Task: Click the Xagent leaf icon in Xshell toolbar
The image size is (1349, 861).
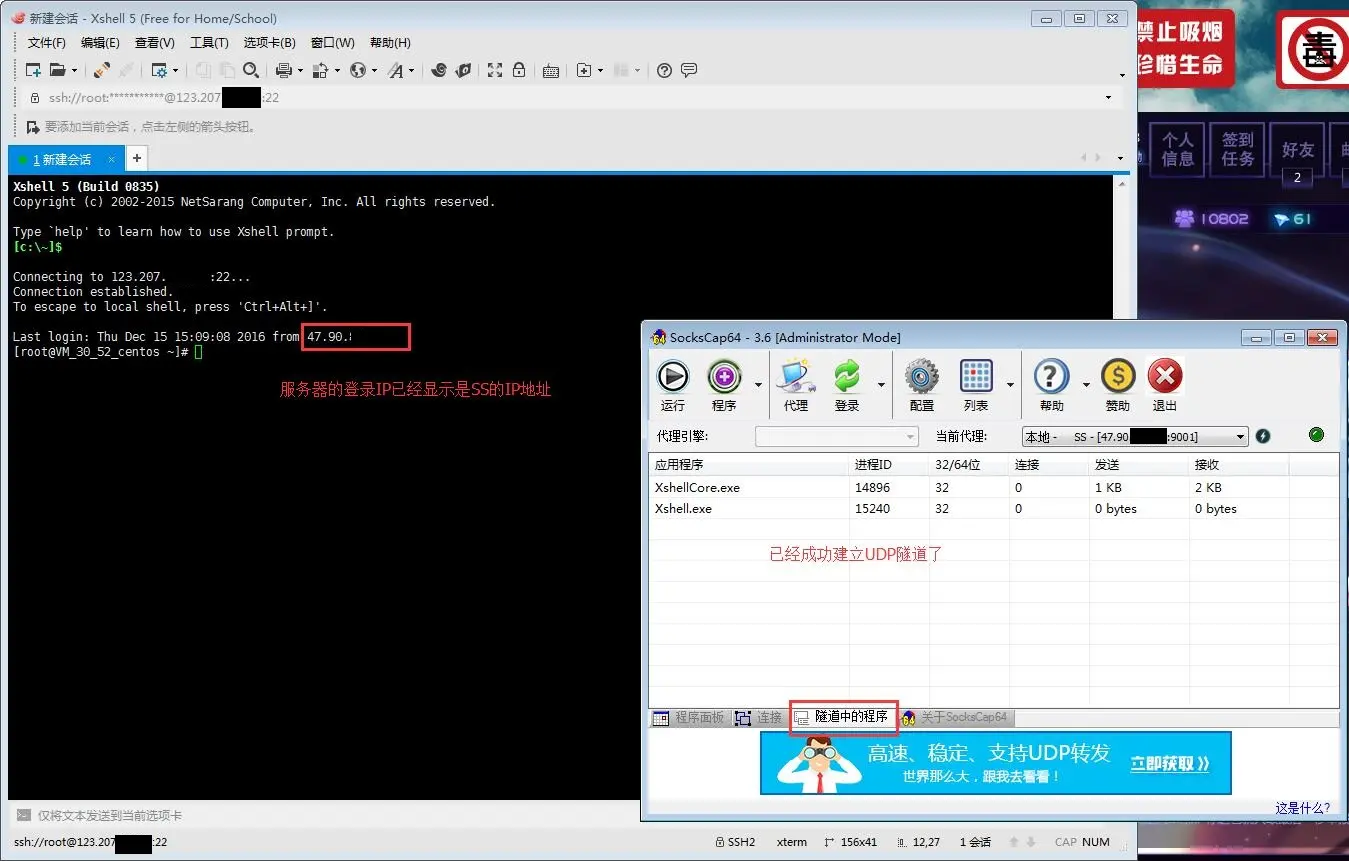Action: 463,70
